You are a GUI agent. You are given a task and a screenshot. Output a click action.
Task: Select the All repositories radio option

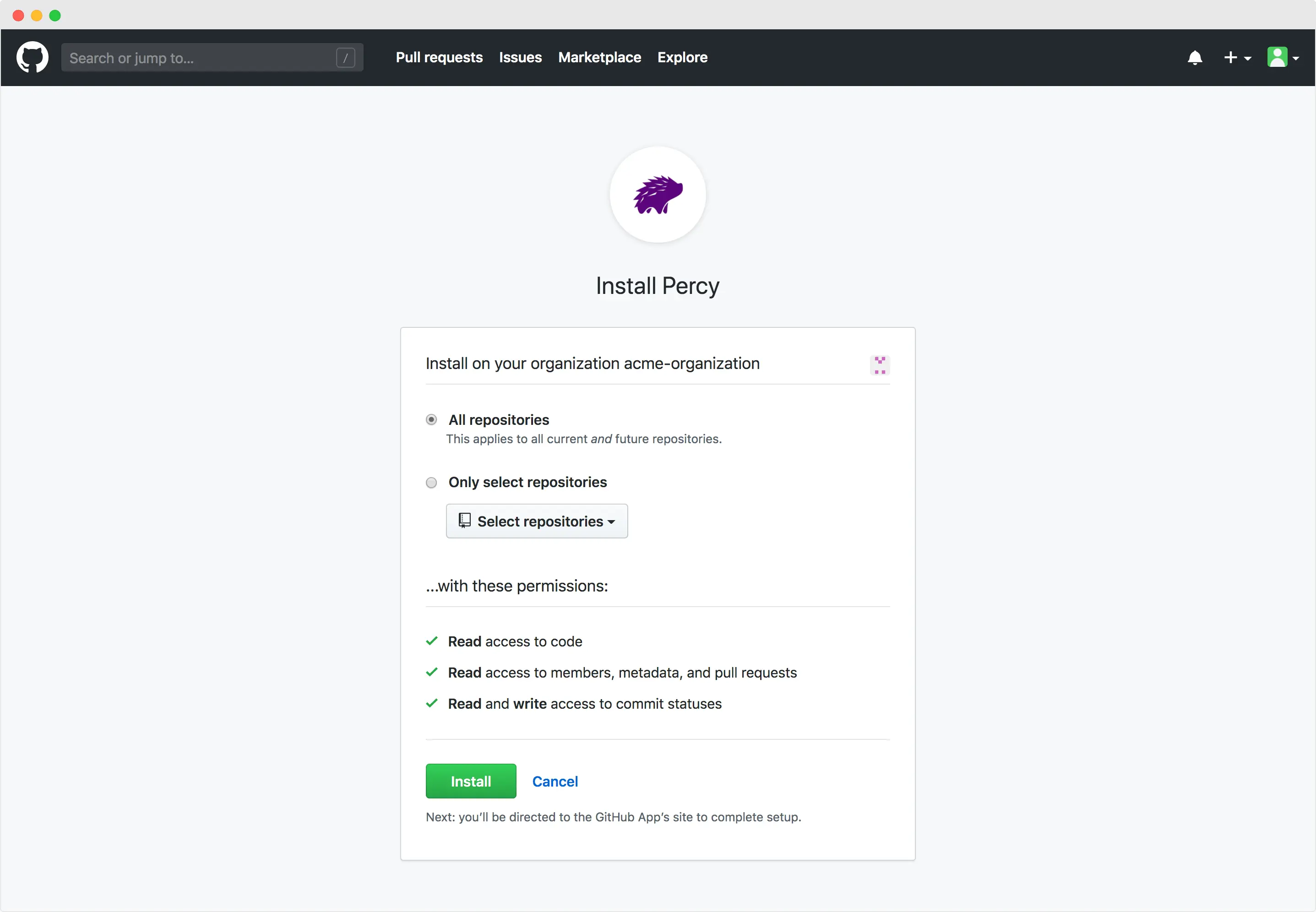coord(431,420)
